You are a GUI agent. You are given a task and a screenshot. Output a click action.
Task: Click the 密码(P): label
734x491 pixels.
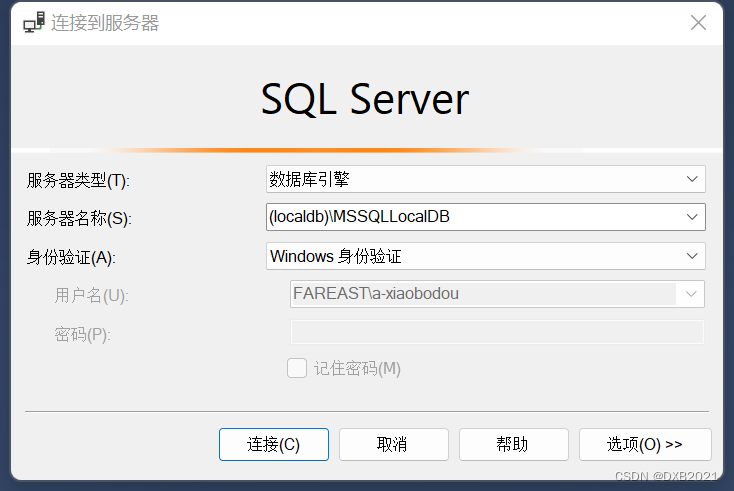(x=82, y=335)
